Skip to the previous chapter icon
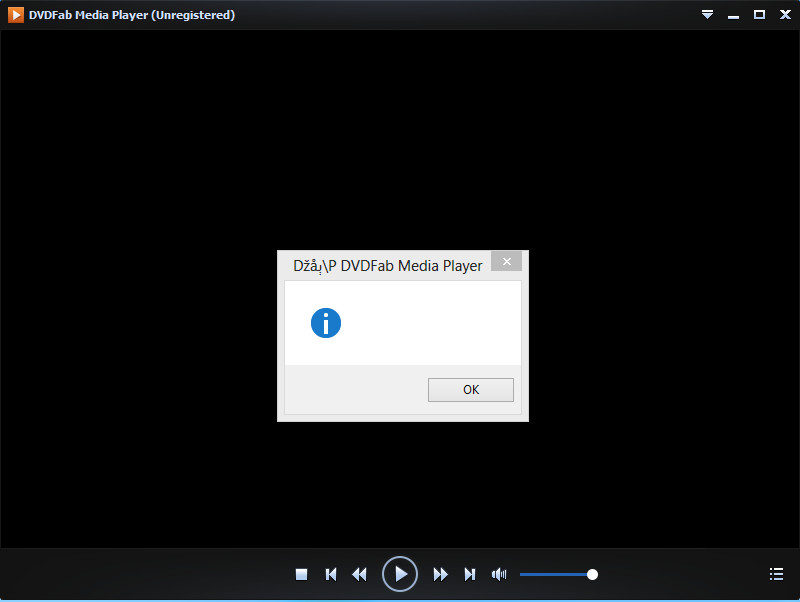 tap(331, 574)
